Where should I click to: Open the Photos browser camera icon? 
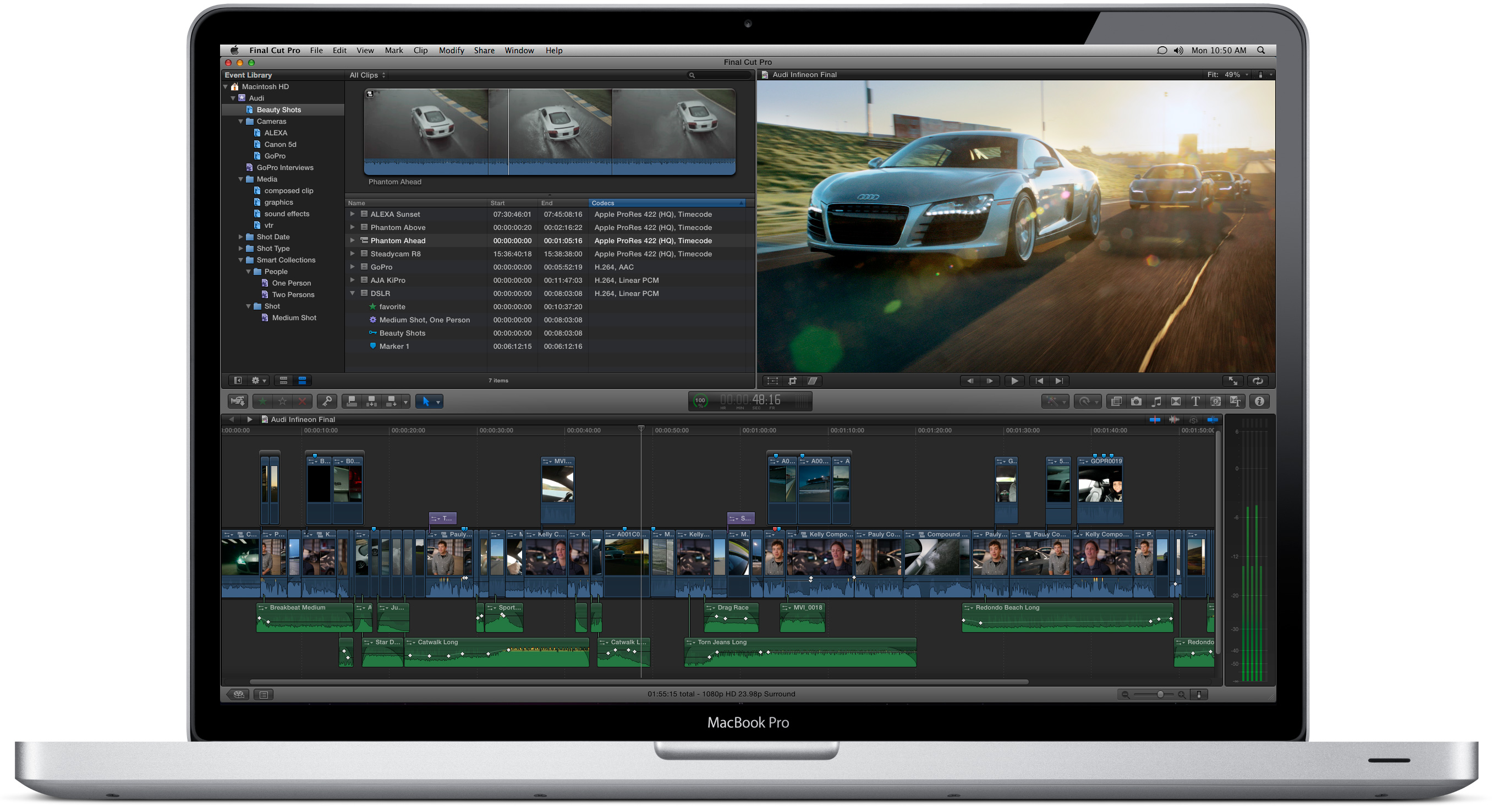pos(1137,402)
